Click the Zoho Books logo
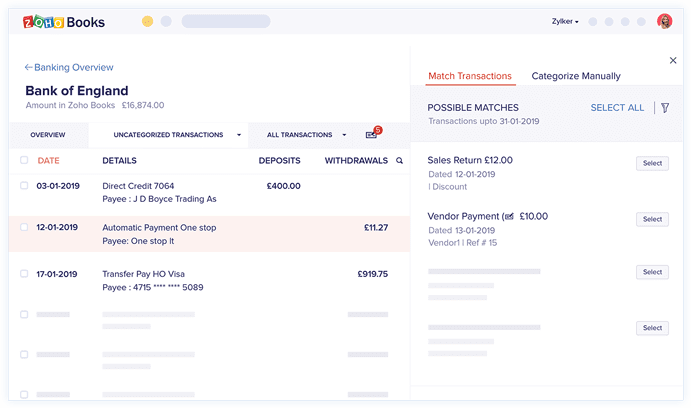 coord(64,22)
